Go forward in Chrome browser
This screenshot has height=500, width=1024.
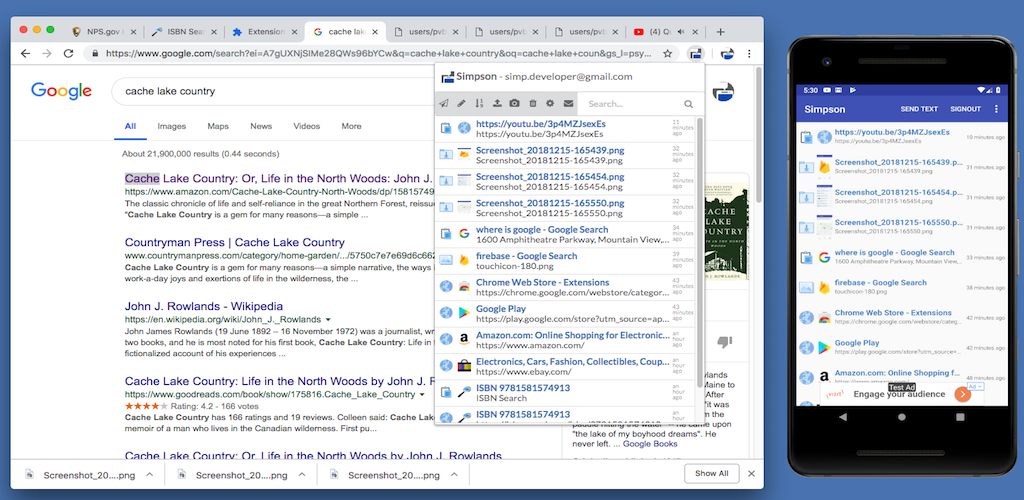pos(46,54)
